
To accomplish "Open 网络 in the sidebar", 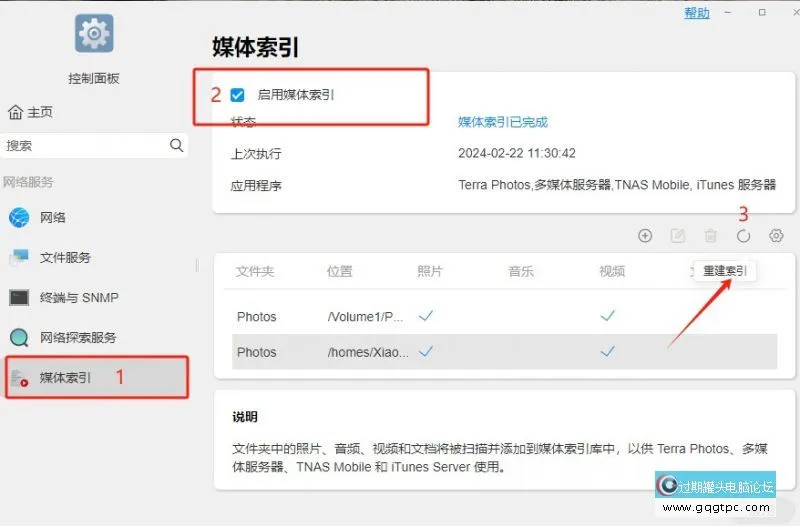I will (x=52, y=217).
